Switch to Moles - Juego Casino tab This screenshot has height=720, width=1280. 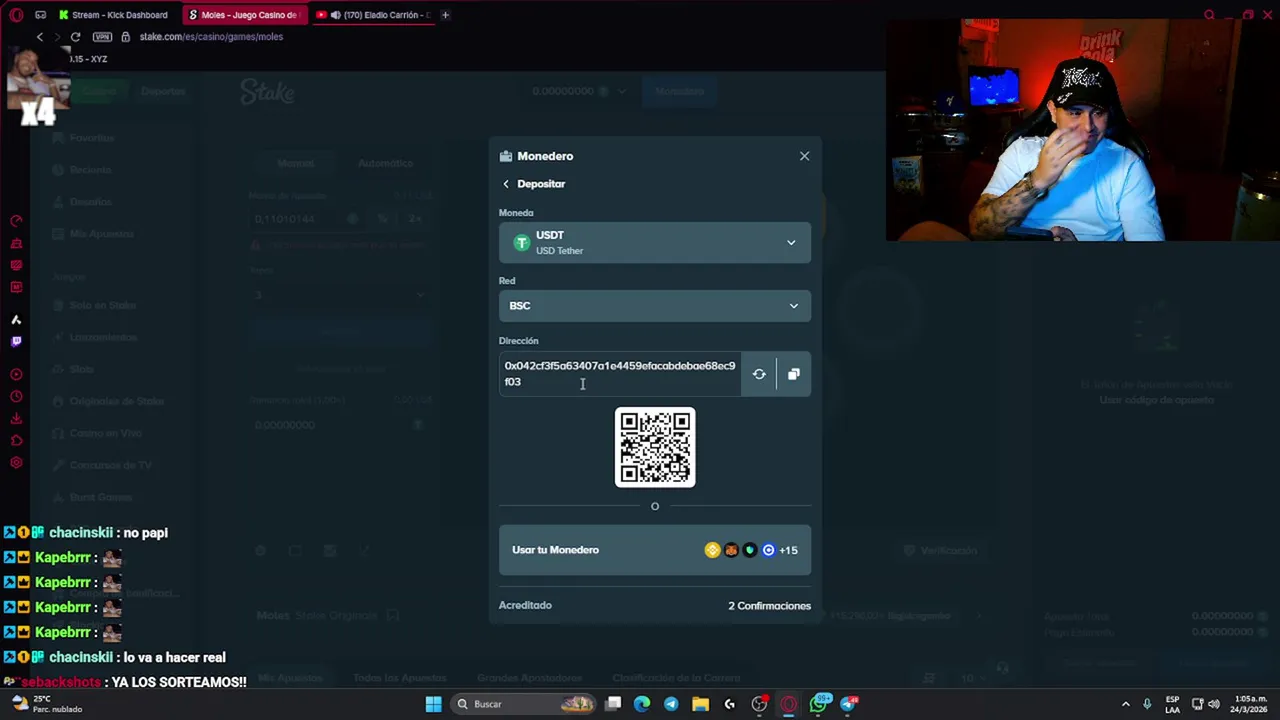pos(244,15)
